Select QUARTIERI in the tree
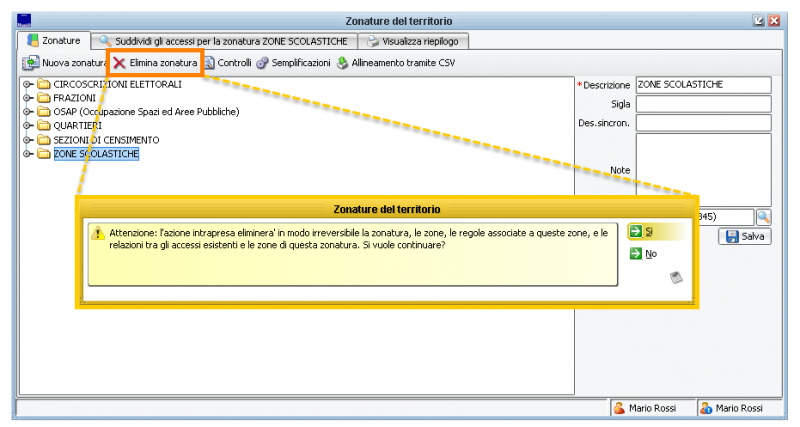 (78, 125)
